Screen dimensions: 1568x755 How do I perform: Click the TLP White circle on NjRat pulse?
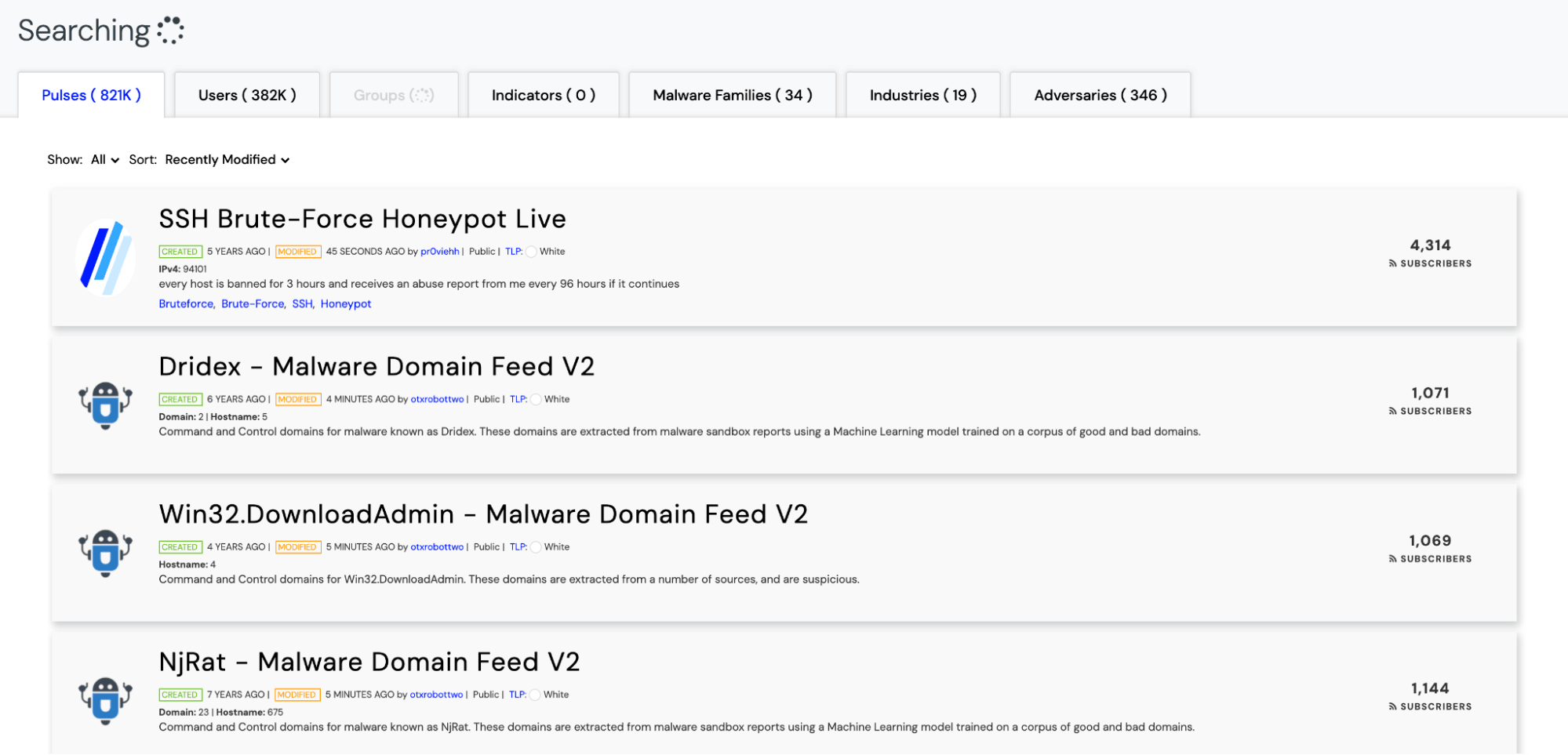tap(536, 695)
